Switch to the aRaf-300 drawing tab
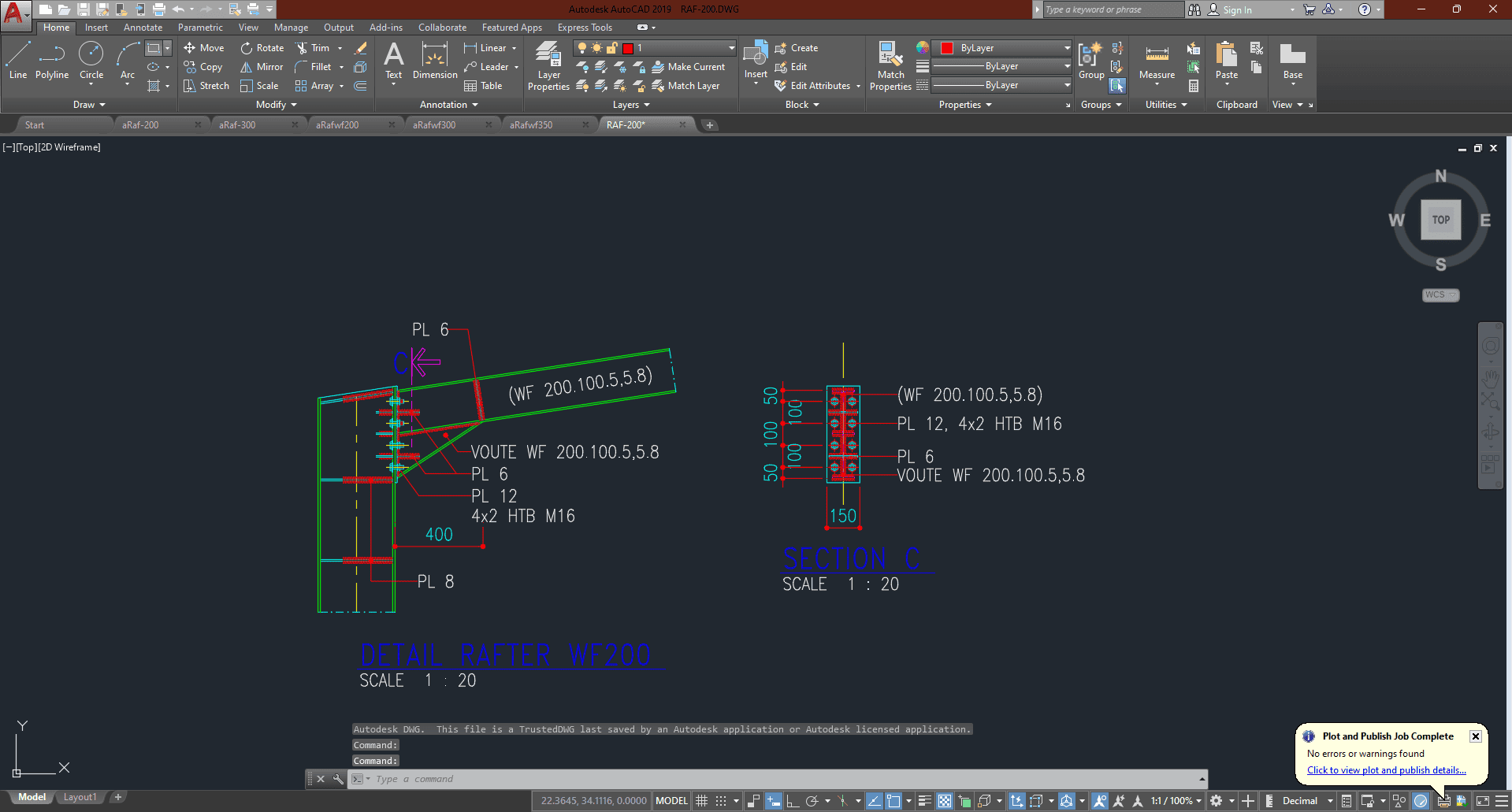 click(x=237, y=125)
